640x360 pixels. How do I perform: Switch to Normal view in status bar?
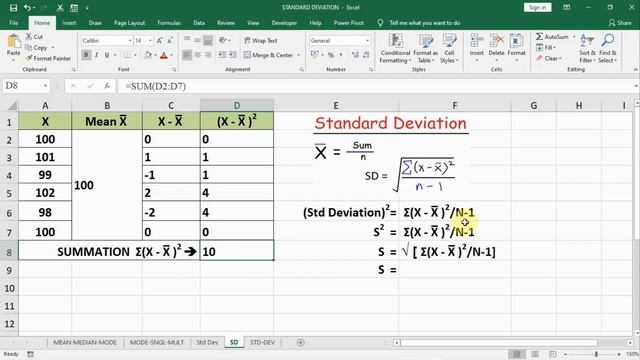pyautogui.click(x=516, y=354)
